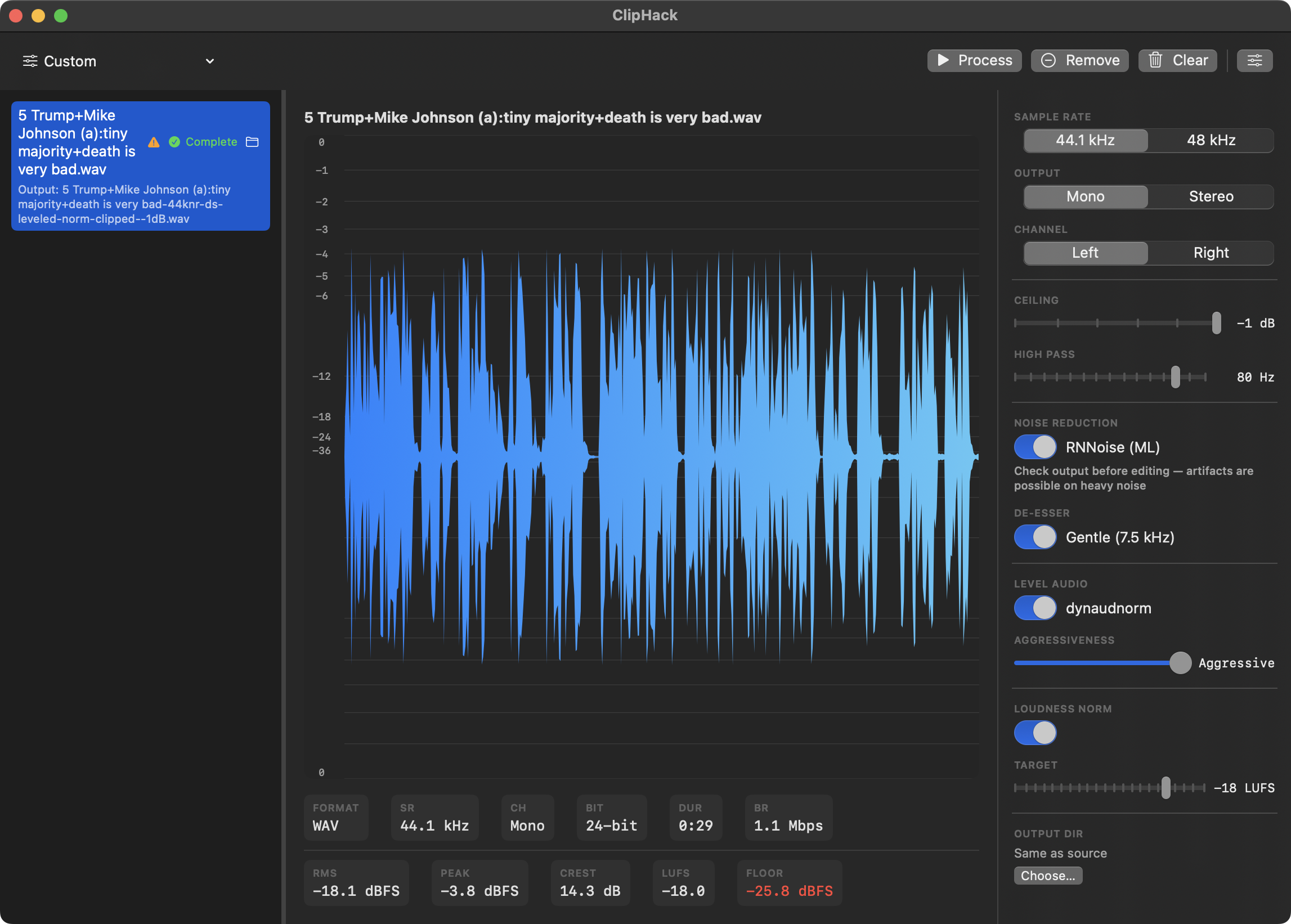Image resolution: width=1291 pixels, height=924 pixels.
Task: Click the filter icon beside Custom preset
Action: pos(31,61)
